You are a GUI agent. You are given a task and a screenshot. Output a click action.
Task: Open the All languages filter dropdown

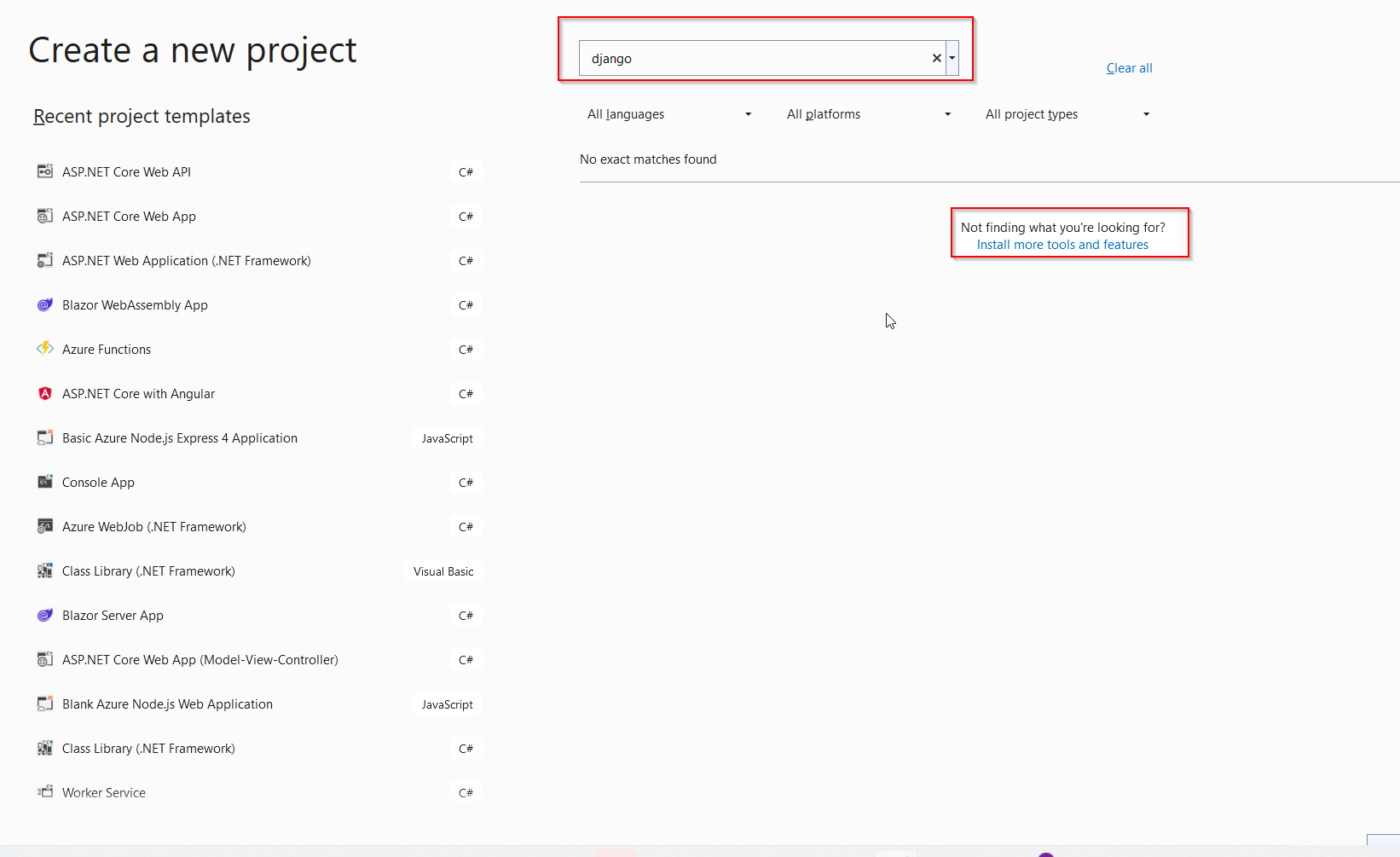[669, 114]
